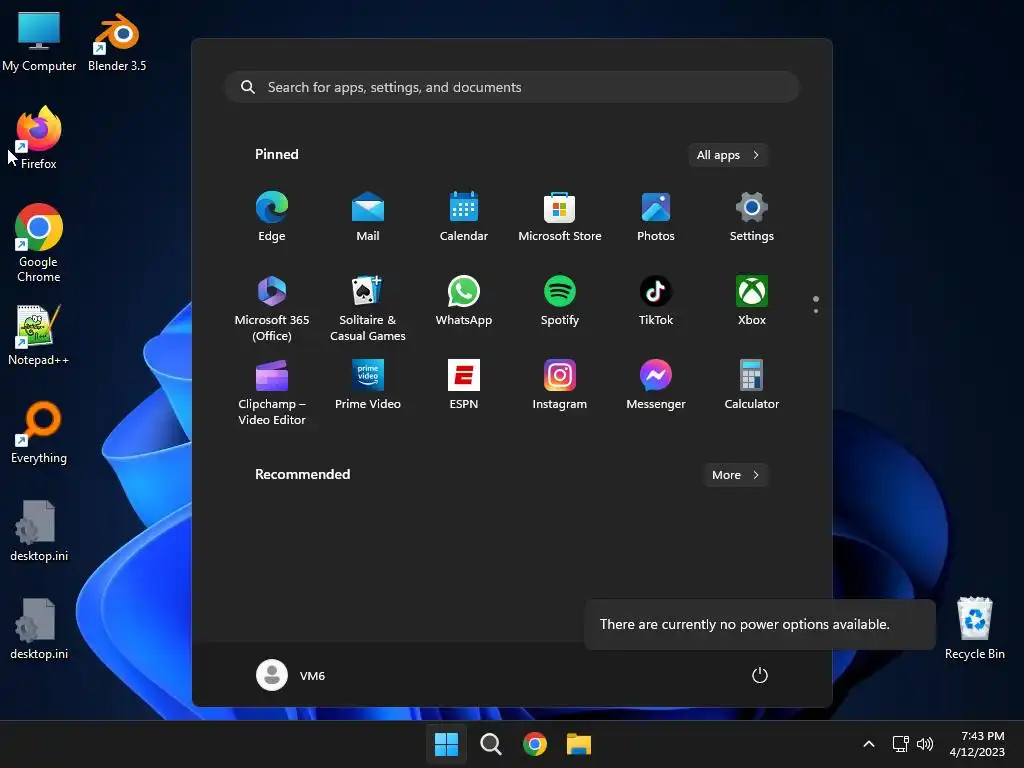Image resolution: width=1024 pixels, height=768 pixels.
Task: Open the VM6 user account menu
Action: click(291, 675)
